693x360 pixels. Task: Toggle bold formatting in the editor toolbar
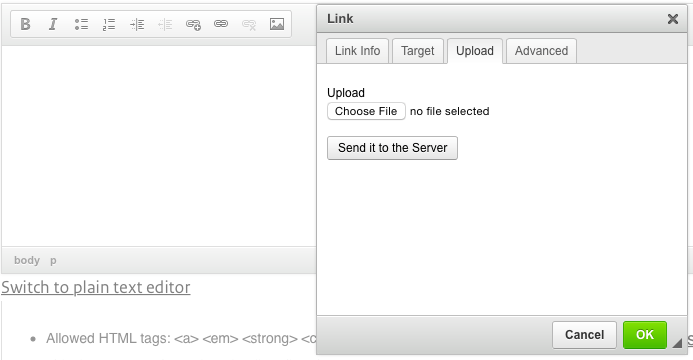coord(26,24)
